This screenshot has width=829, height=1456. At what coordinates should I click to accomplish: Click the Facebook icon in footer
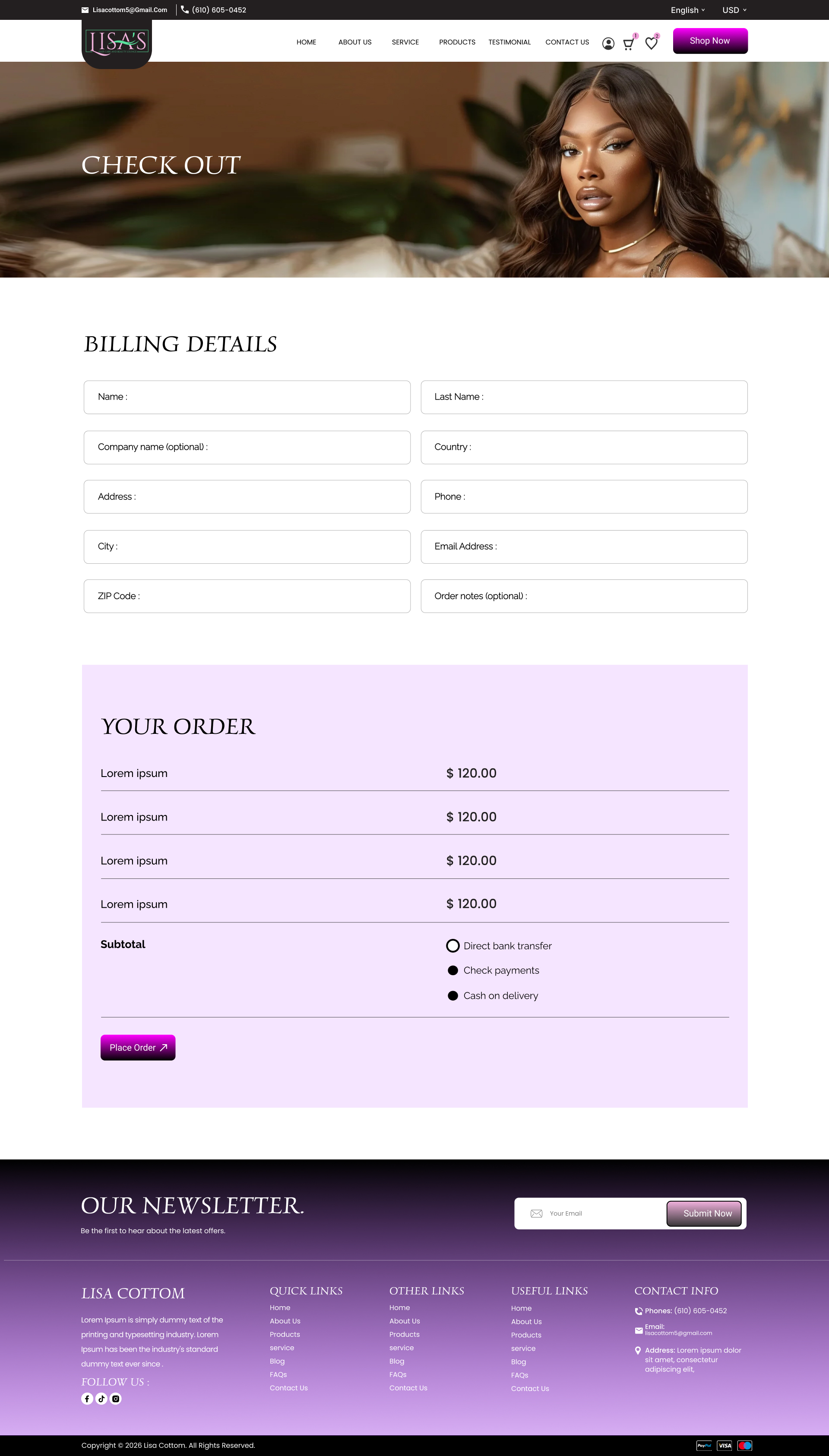click(87, 1399)
